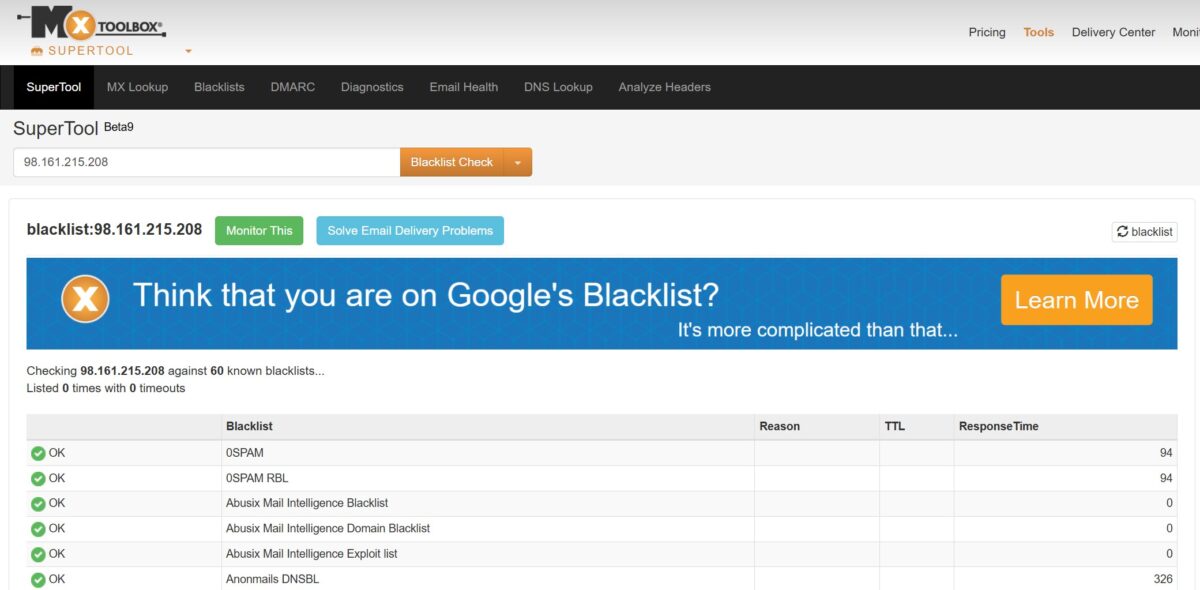Click OK icon for Anonmails DNSBL row
This screenshot has height=590, width=1200.
point(38,579)
